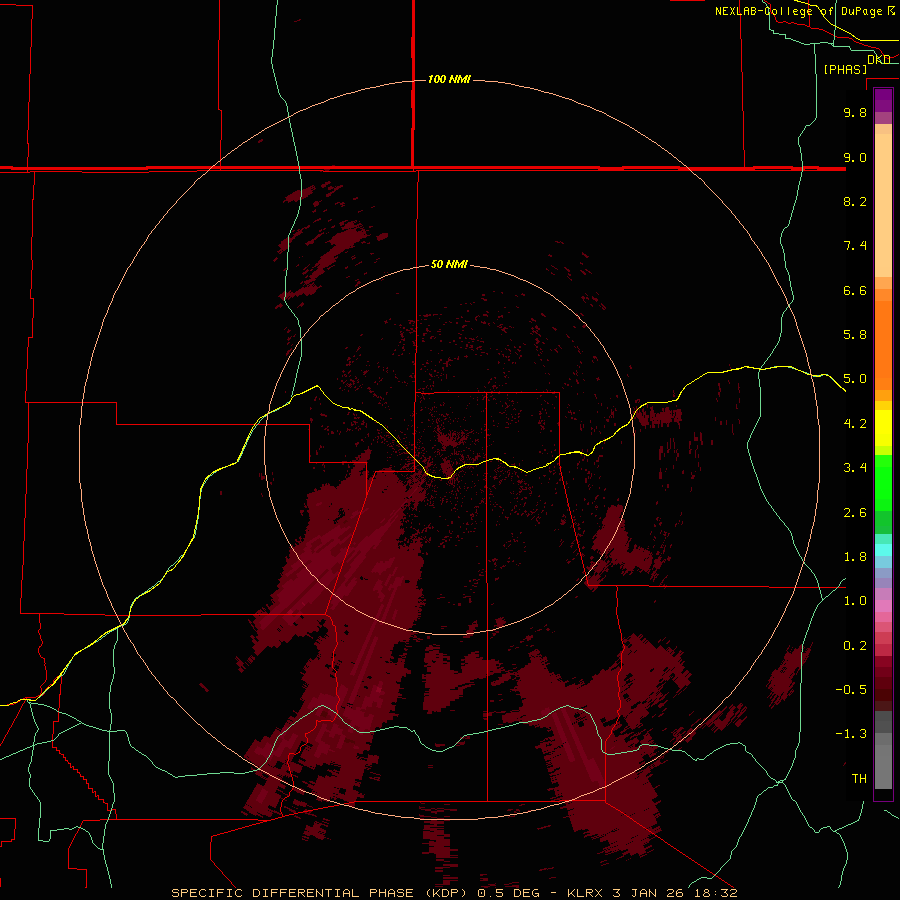
Task: Click the "9.8" value on the color scale
Action: pos(855,112)
